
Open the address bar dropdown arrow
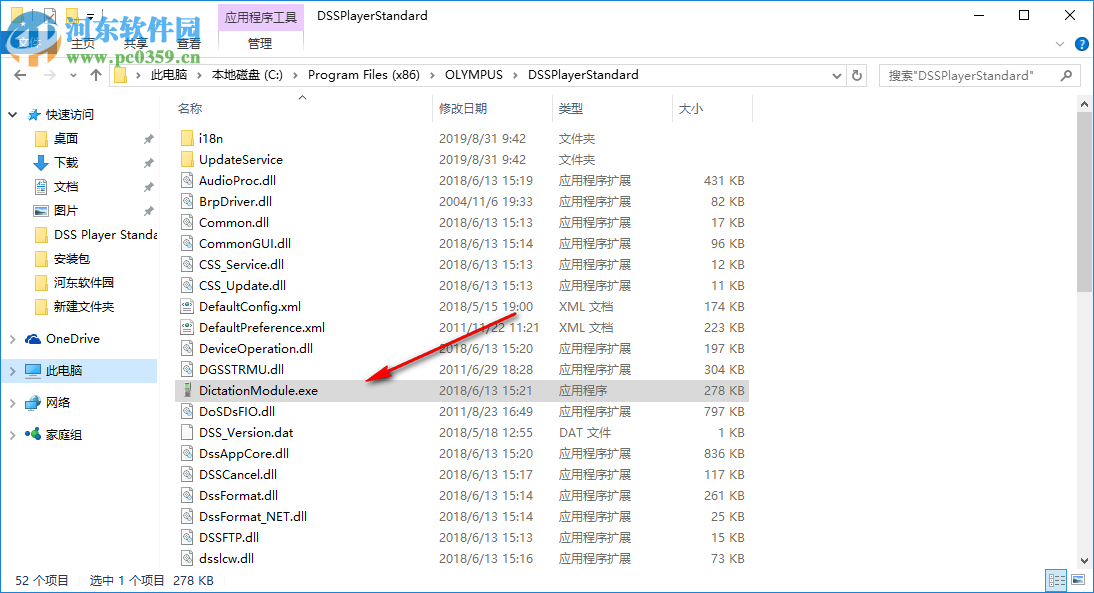click(x=836, y=74)
